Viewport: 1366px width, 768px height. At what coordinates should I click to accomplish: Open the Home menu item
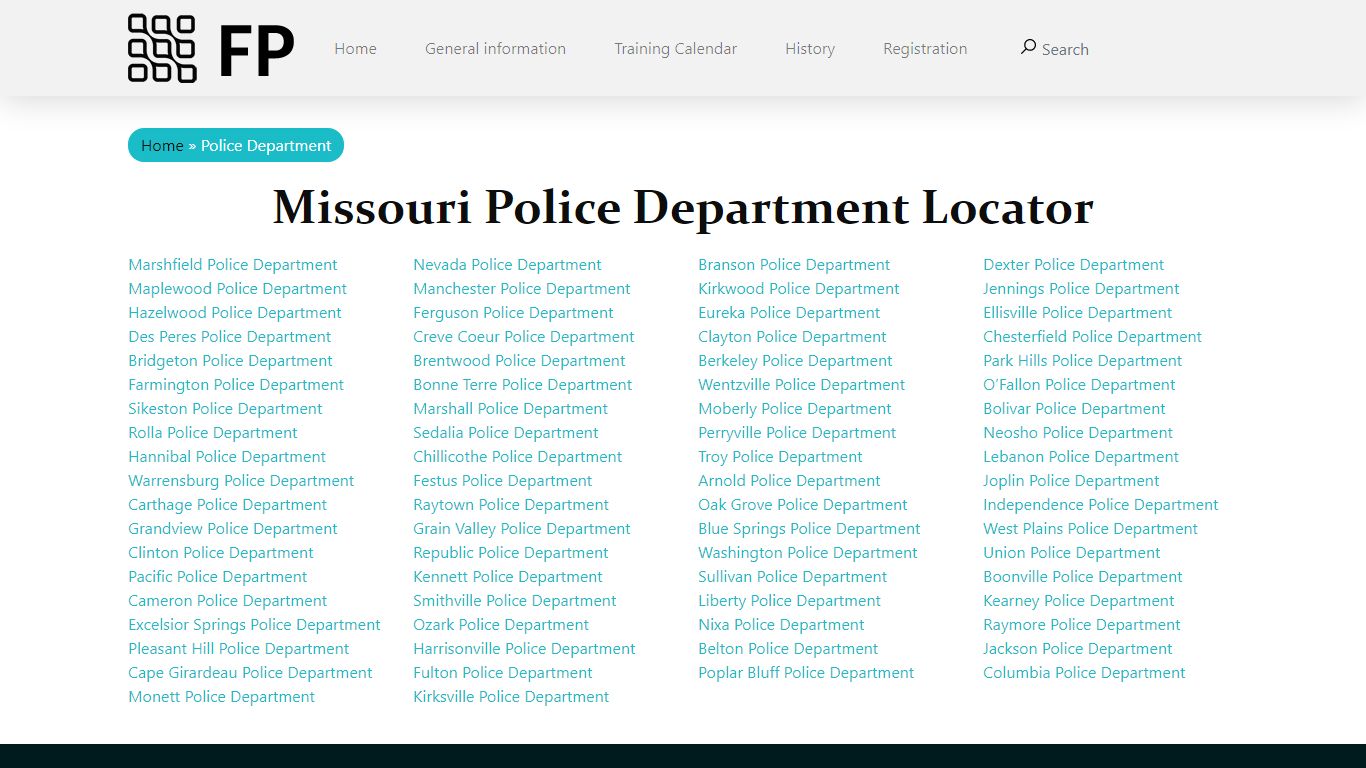coord(355,48)
